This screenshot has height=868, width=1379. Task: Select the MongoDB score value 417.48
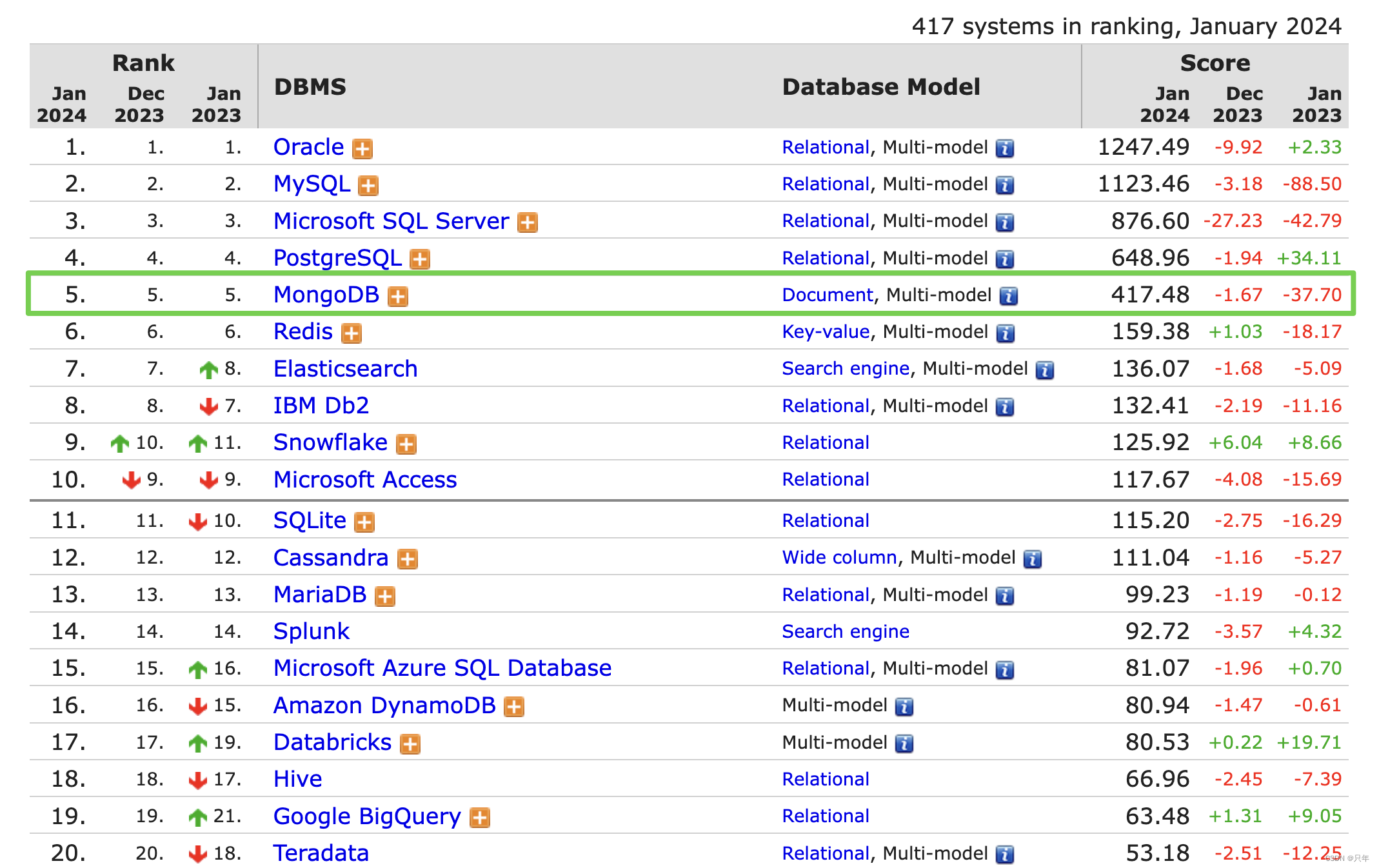1150,295
